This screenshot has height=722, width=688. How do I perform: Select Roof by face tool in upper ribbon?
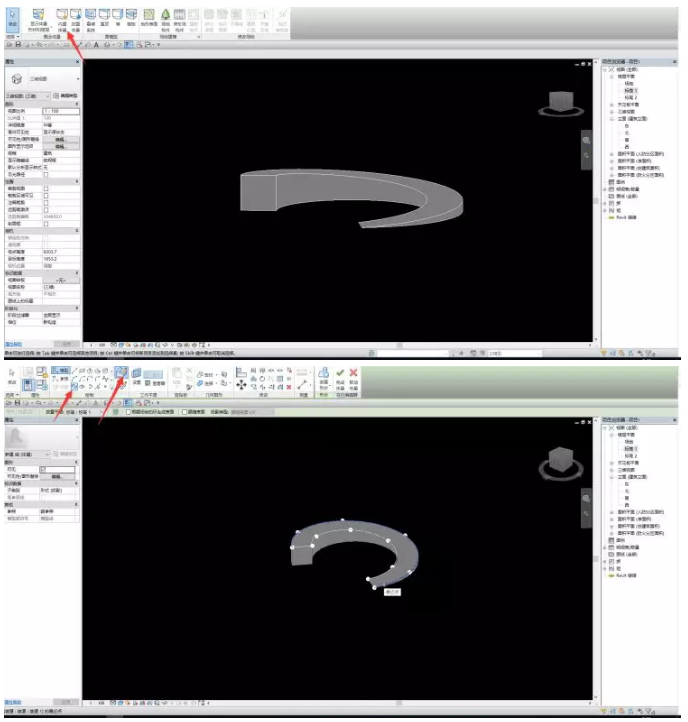pos(105,18)
